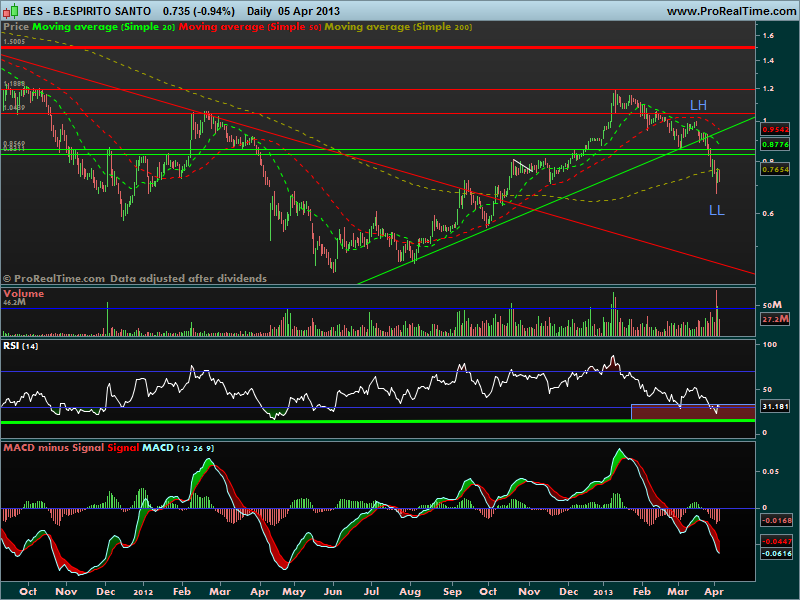Click the -0.0616 MACD value tag
The width and height of the screenshot is (800, 600).
(776, 554)
